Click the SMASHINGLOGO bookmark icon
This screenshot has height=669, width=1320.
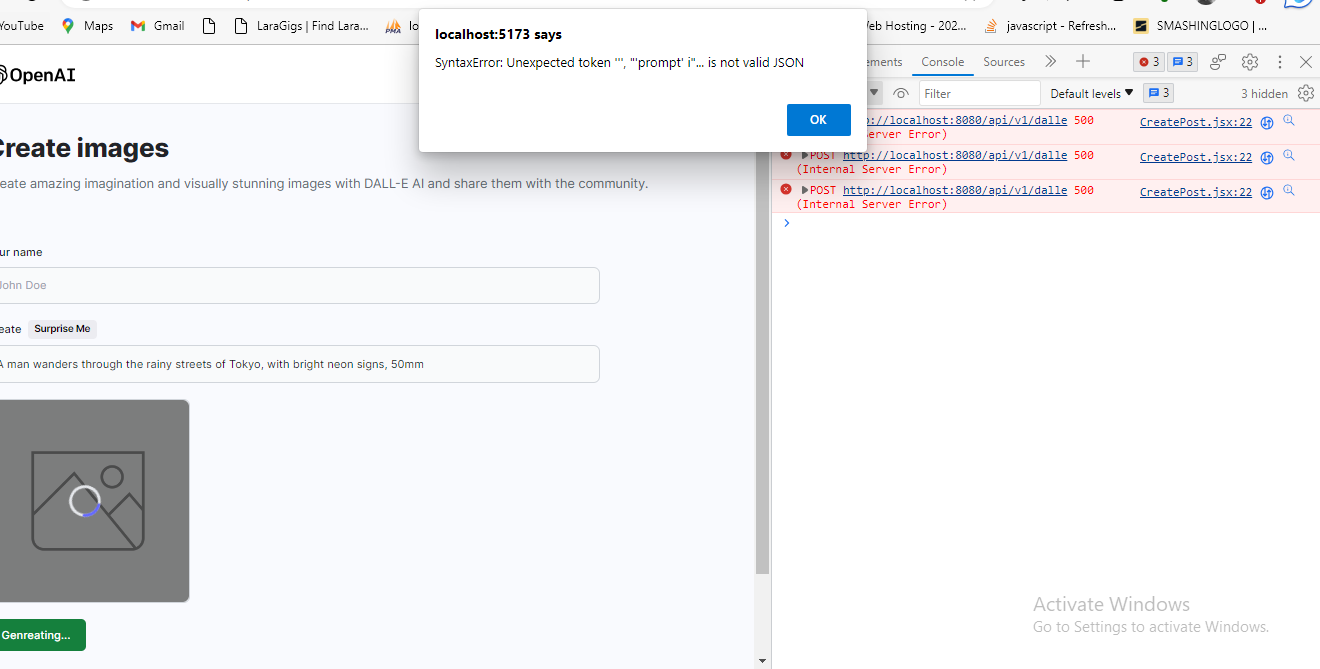[x=1141, y=25]
